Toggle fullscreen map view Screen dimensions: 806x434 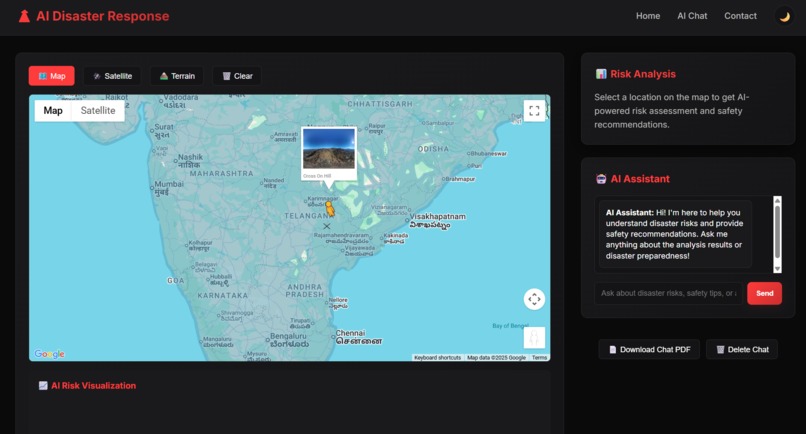(534, 111)
